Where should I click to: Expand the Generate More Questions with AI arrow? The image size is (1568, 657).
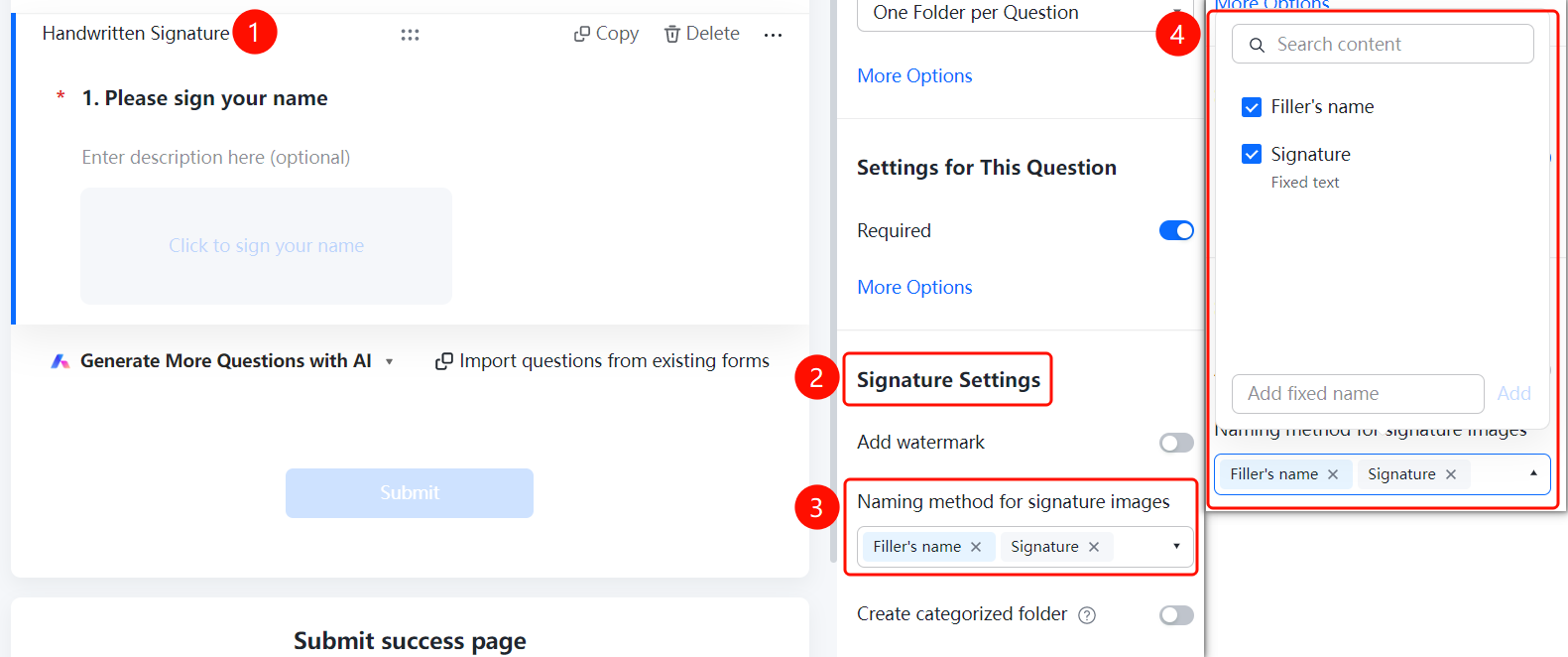(x=390, y=362)
